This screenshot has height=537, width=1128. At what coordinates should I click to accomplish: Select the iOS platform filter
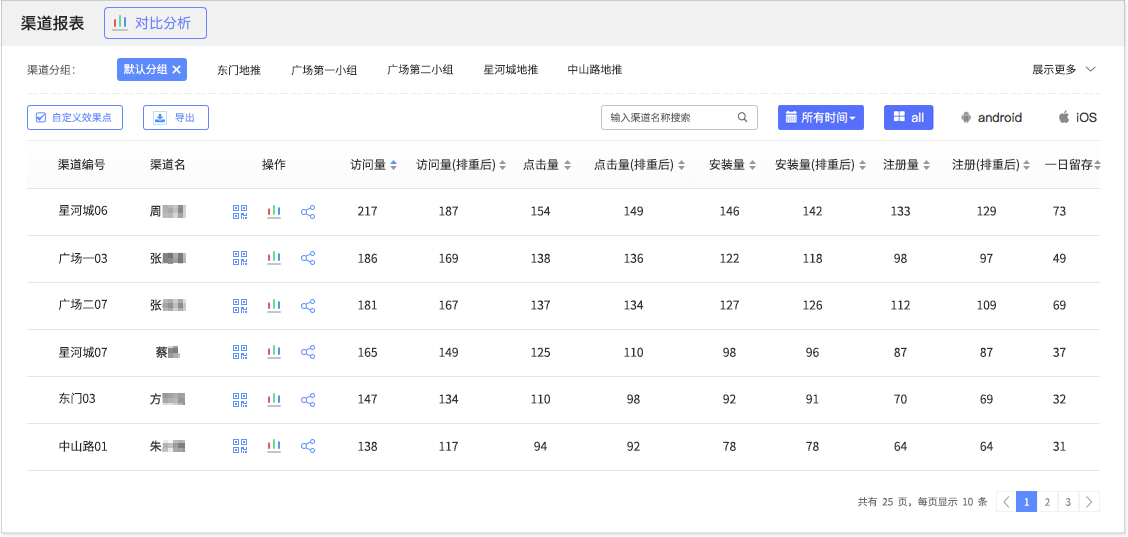coord(1077,118)
